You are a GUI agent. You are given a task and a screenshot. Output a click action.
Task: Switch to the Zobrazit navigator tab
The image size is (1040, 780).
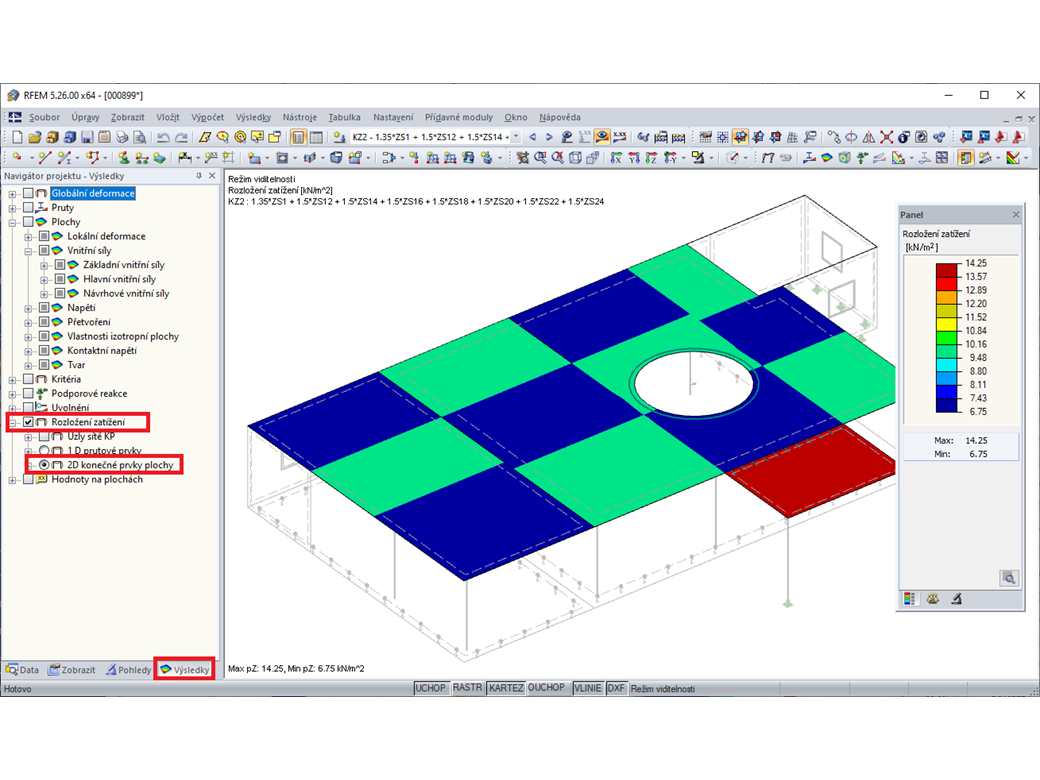(x=72, y=670)
